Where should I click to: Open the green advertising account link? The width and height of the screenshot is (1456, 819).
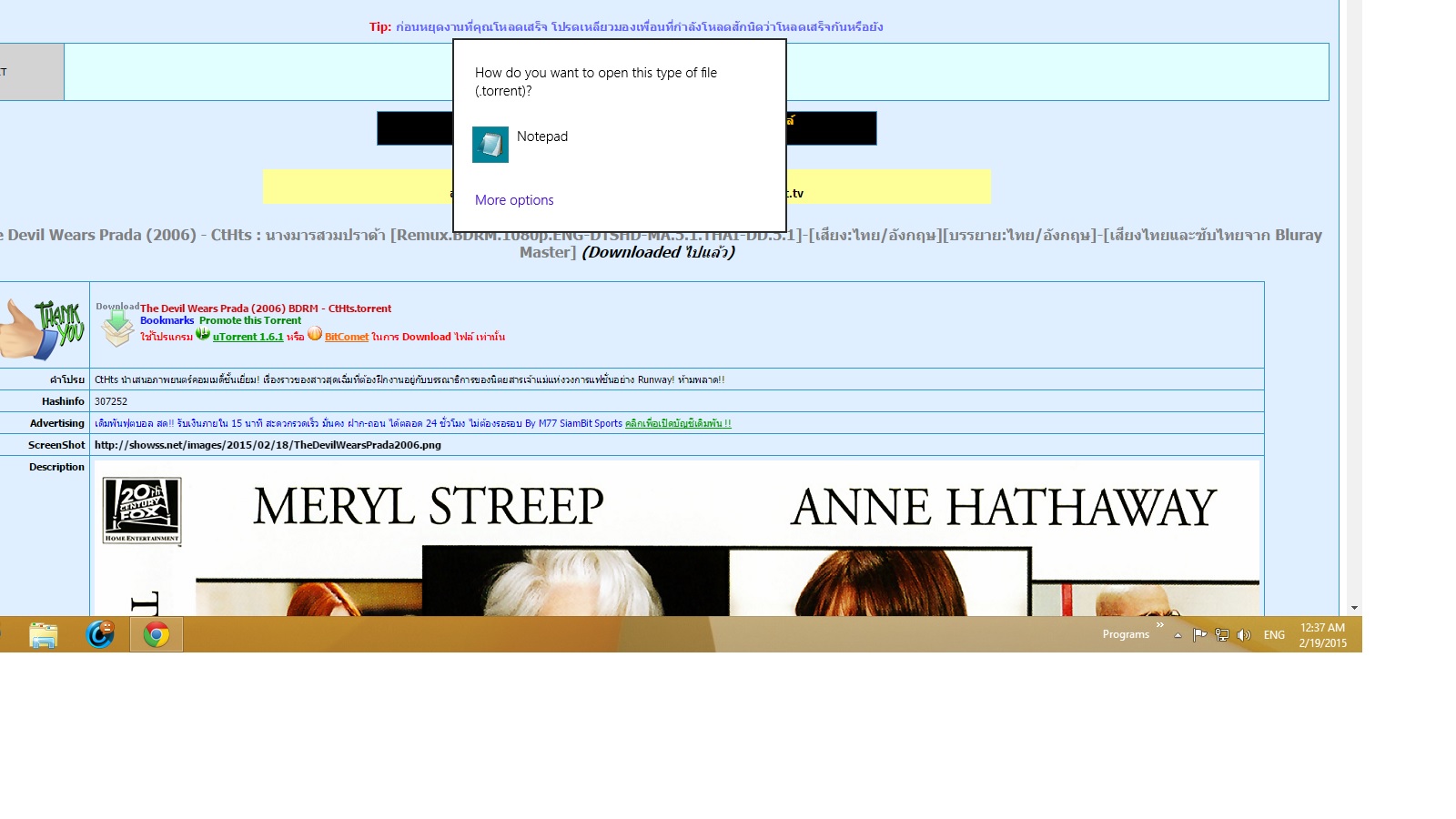pyautogui.click(x=678, y=423)
